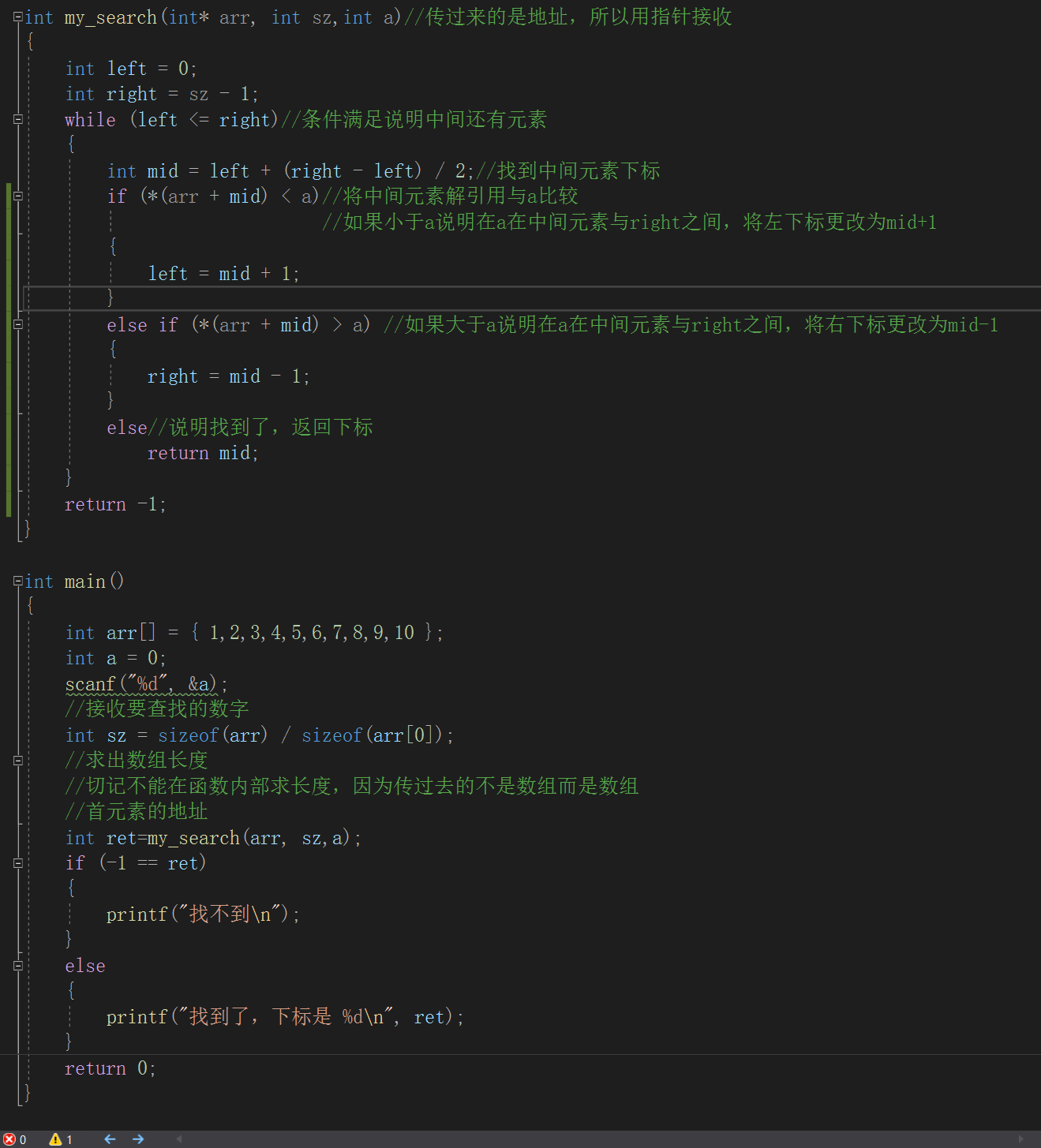Click the horizontal scrollbar right arrow
1041x1148 pixels.
click(1021, 1139)
